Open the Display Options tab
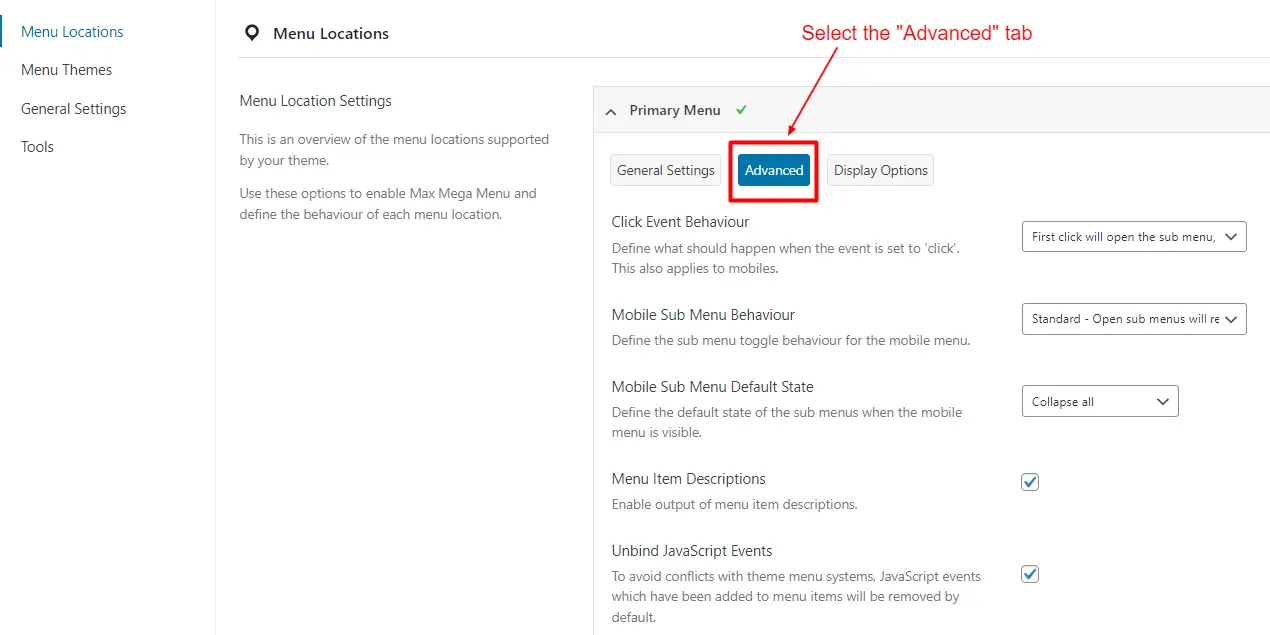This screenshot has width=1270, height=635. pyautogui.click(x=880, y=170)
